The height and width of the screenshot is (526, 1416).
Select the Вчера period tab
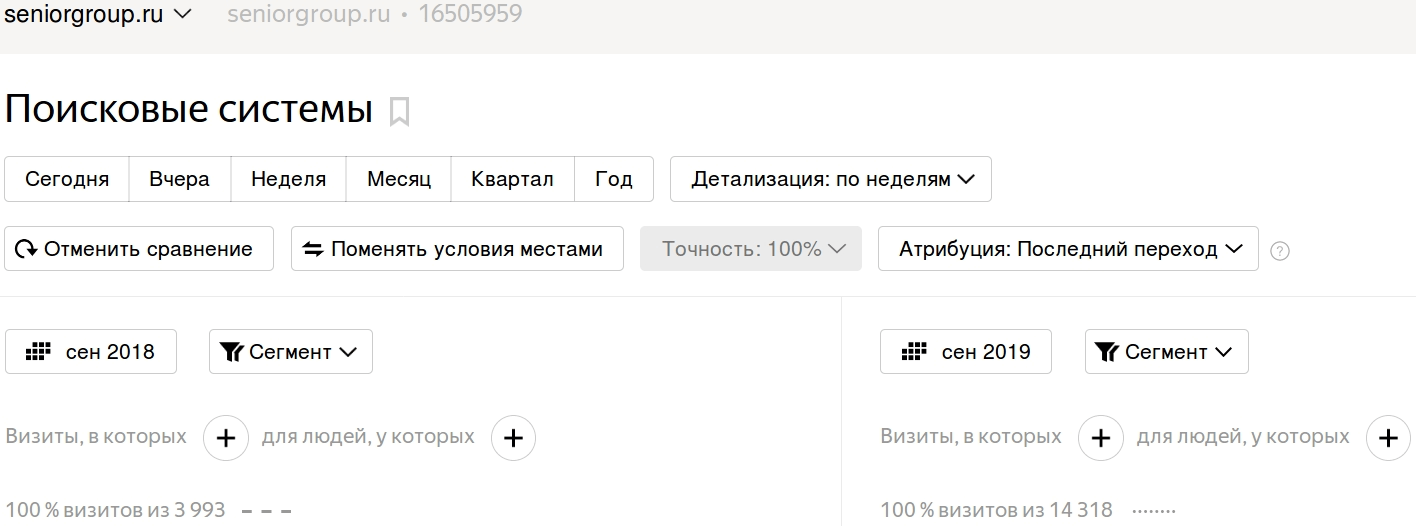coord(180,180)
